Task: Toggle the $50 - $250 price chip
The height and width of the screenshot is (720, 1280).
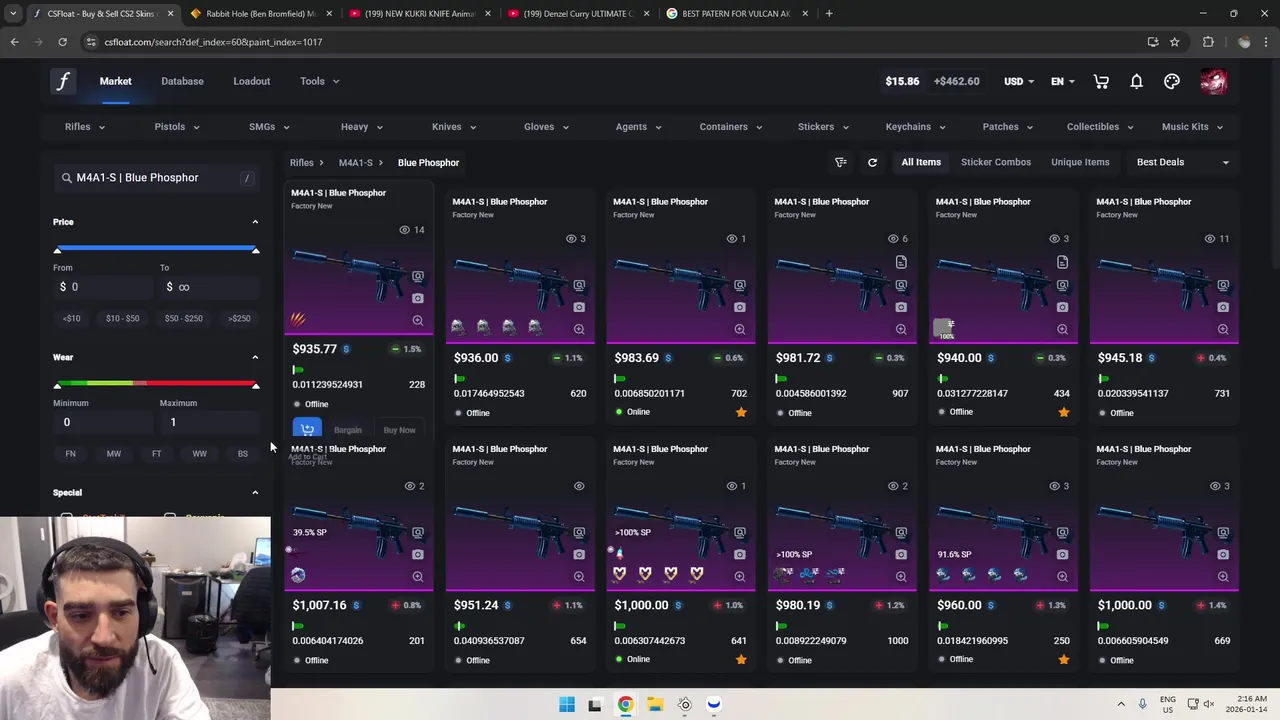Action: pyautogui.click(x=184, y=318)
